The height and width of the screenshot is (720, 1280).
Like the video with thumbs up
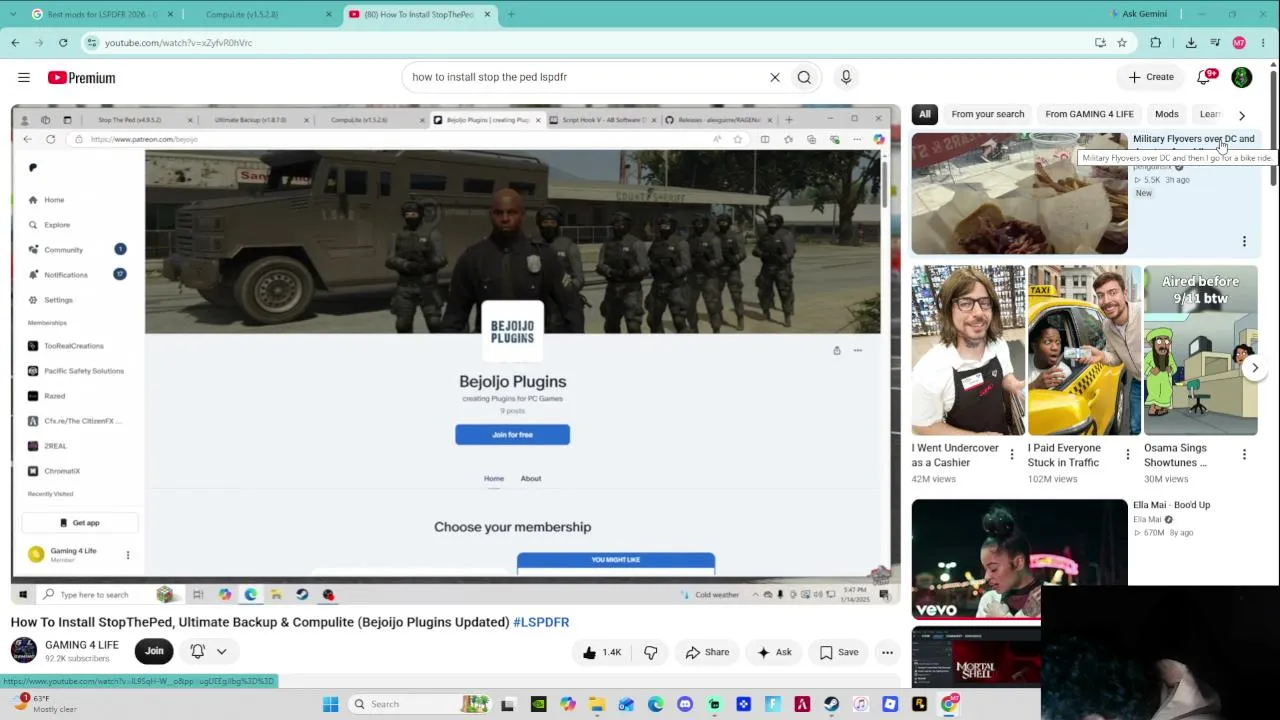click(x=602, y=652)
